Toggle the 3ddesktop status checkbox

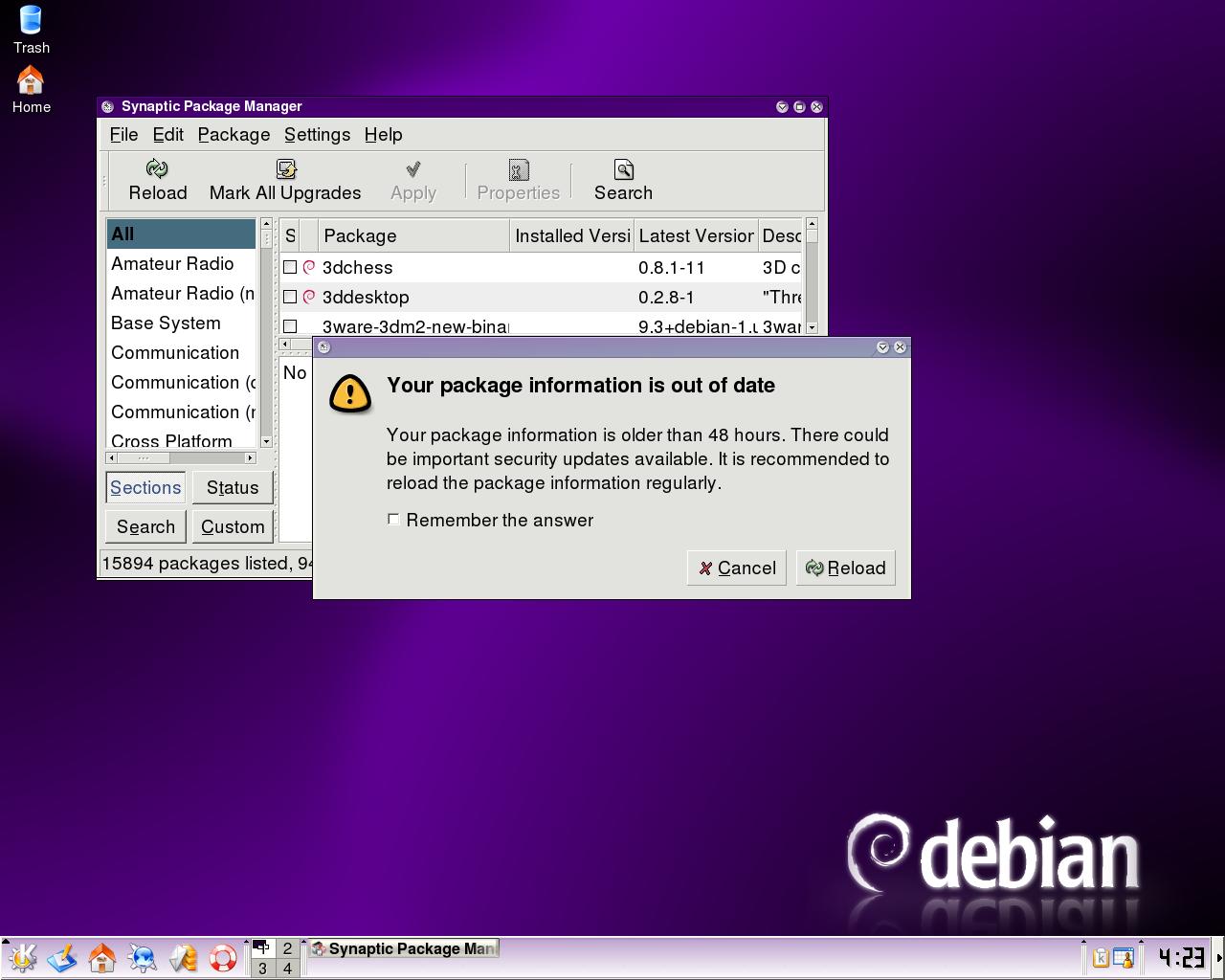point(290,297)
